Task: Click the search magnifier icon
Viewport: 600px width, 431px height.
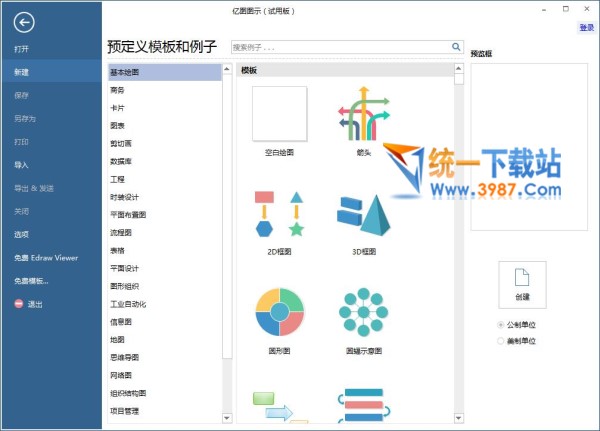Action: pos(456,46)
